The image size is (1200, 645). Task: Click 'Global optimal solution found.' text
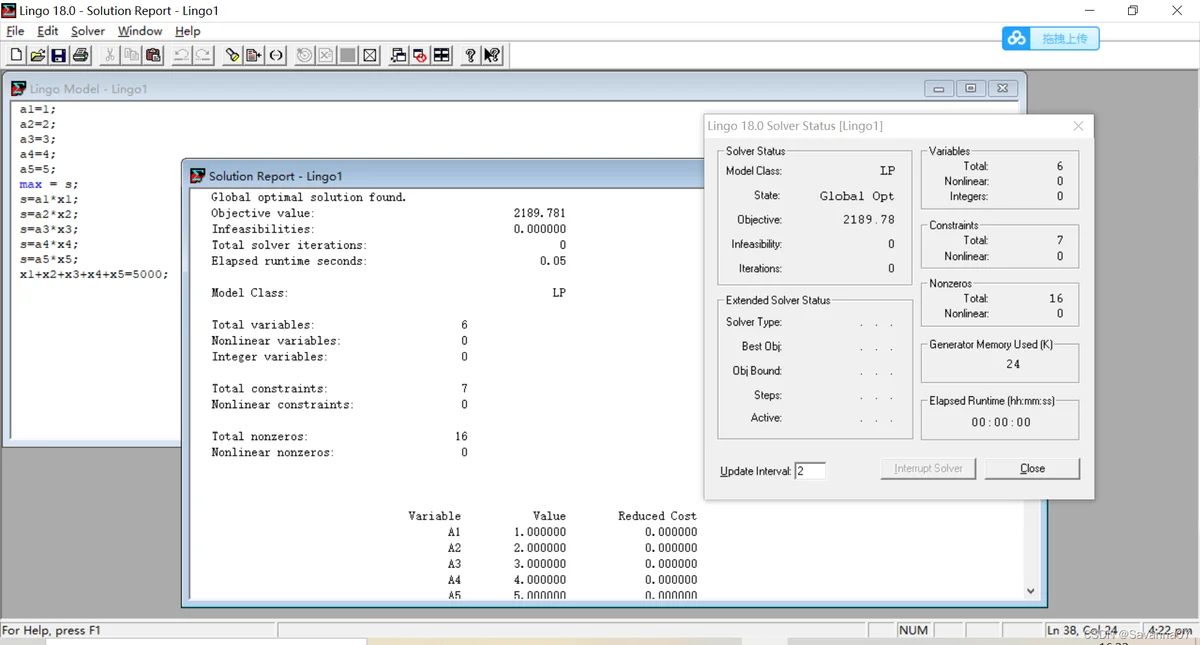pos(309,197)
